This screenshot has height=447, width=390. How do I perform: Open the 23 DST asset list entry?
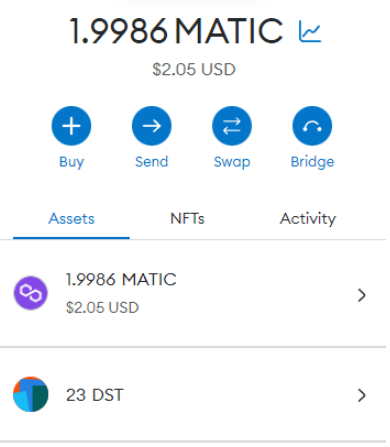193,395
